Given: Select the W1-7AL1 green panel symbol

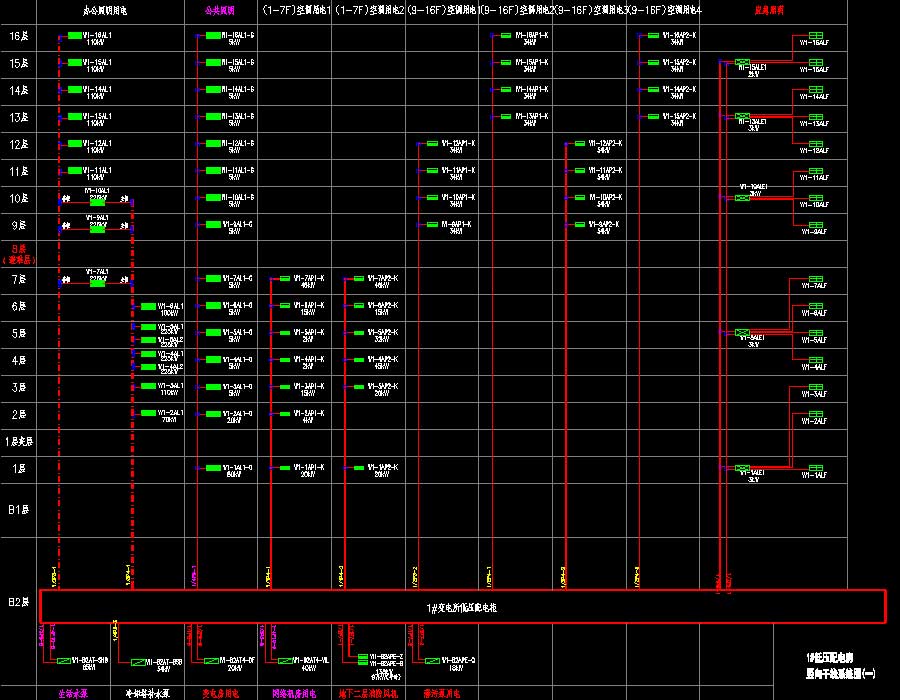Looking at the screenshot, I should pos(98,283).
